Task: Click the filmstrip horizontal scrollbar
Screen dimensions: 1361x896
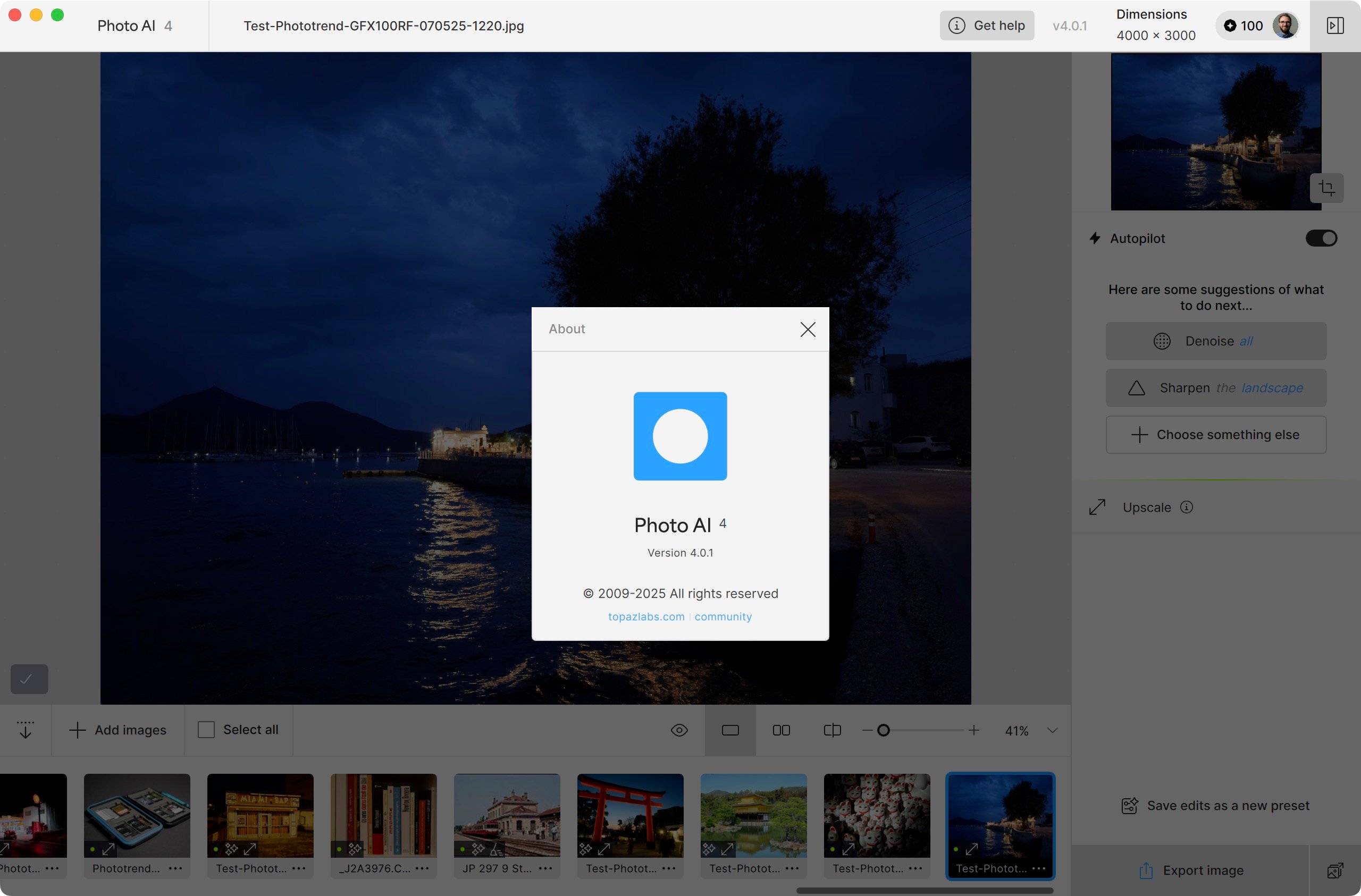Action: click(x=924, y=890)
